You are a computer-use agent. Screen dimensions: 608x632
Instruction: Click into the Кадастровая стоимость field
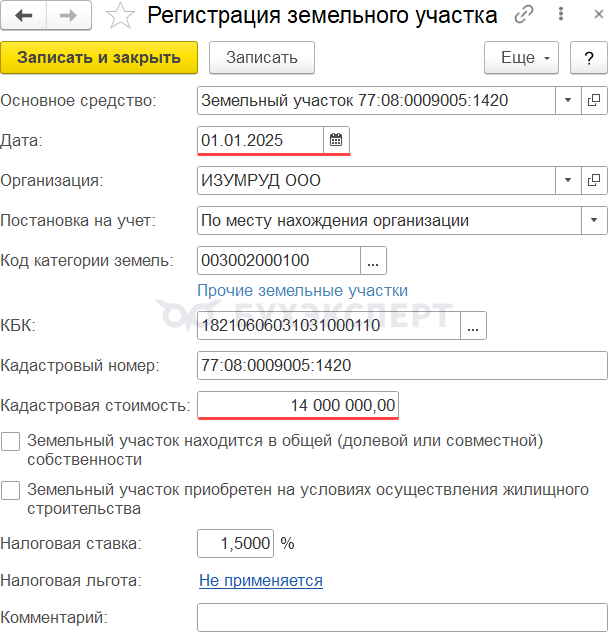(298, 405)
